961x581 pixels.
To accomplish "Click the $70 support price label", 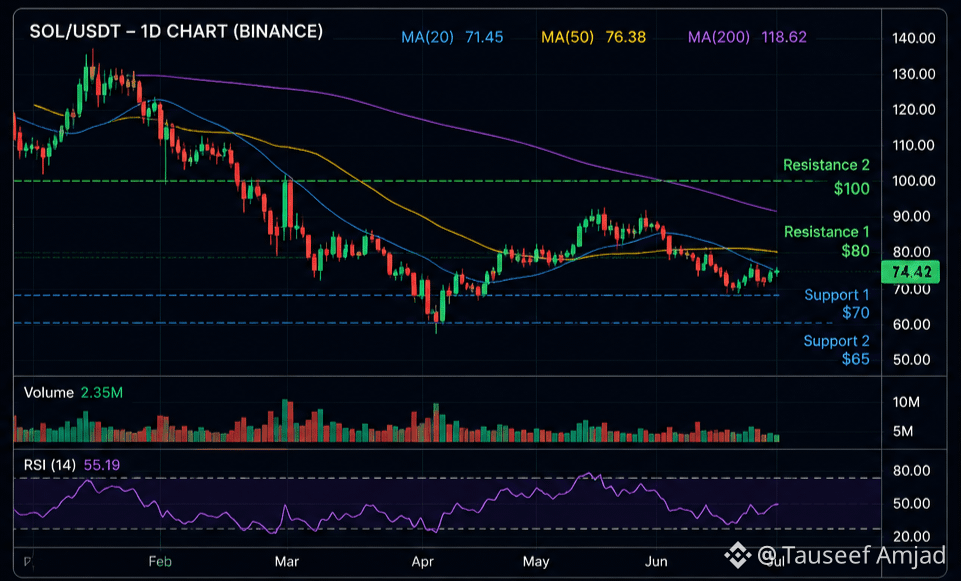I will [x=856, y=313].
